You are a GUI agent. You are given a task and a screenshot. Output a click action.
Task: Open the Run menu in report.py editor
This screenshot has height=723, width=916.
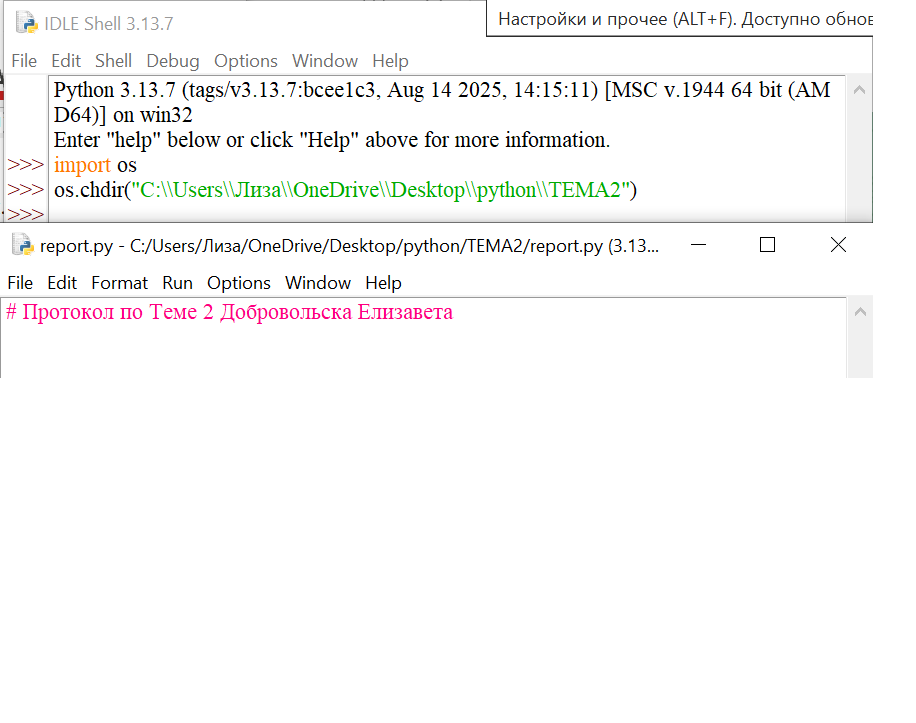coord(177,283)
